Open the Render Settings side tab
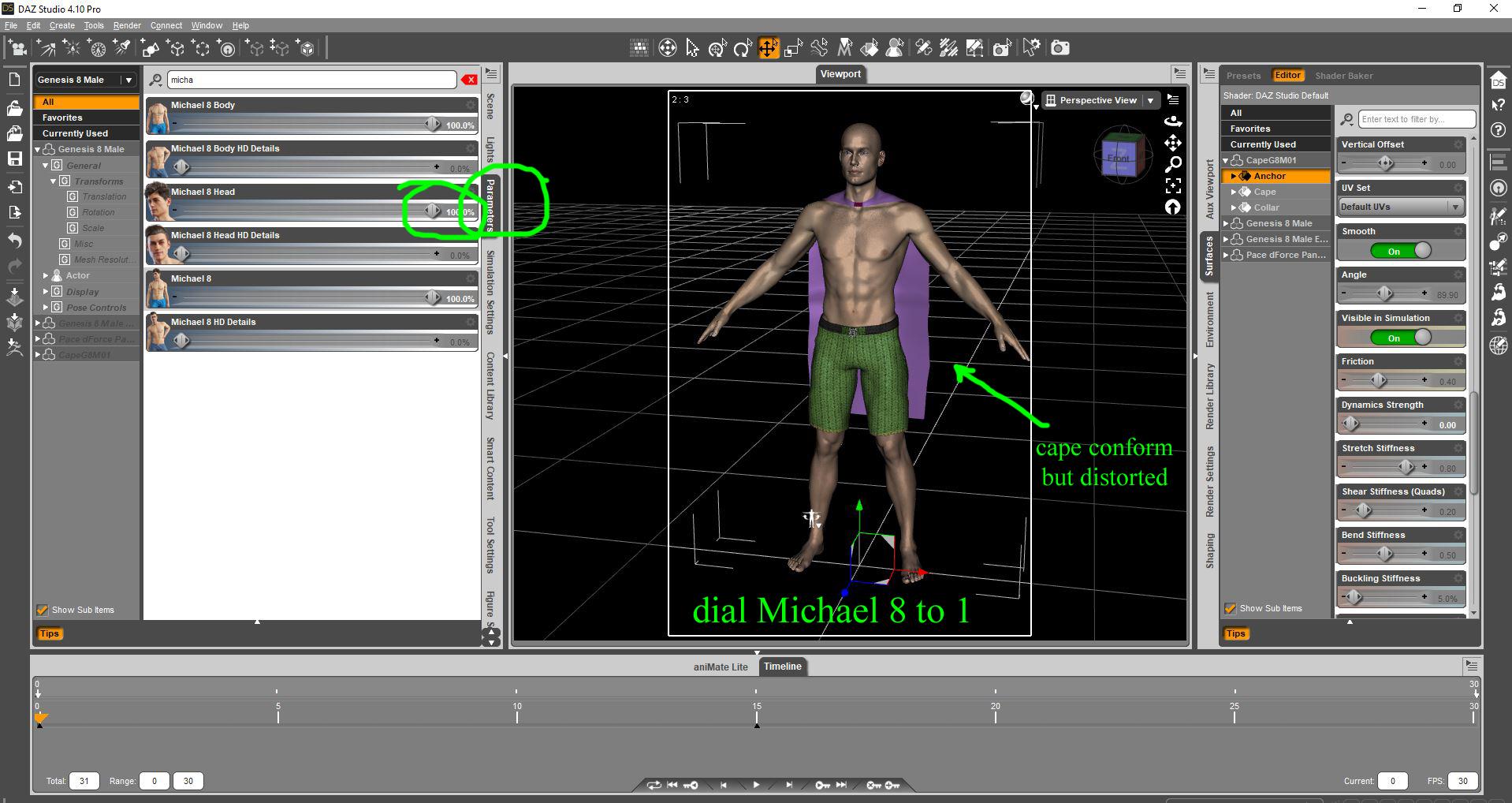The image size is (1512, 803). pyautogui.click(x=1209, y=482)
